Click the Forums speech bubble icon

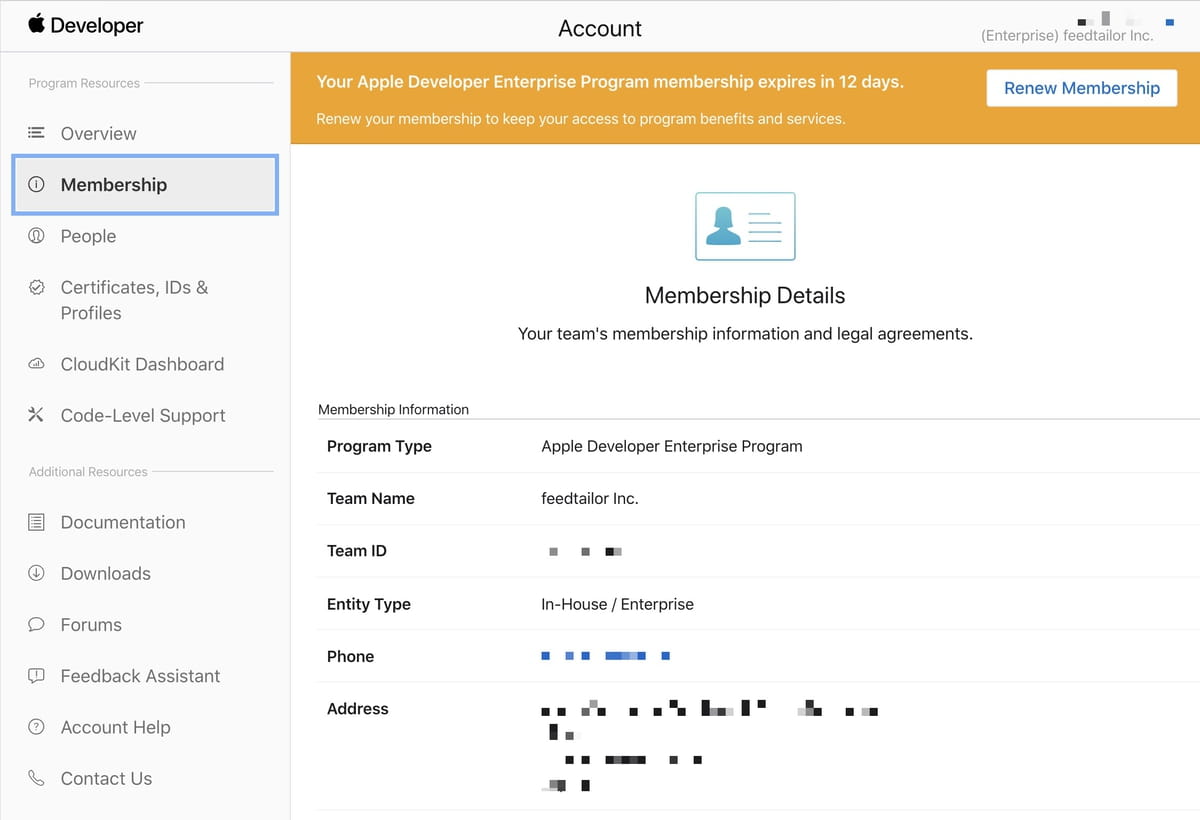coord(36,625)
